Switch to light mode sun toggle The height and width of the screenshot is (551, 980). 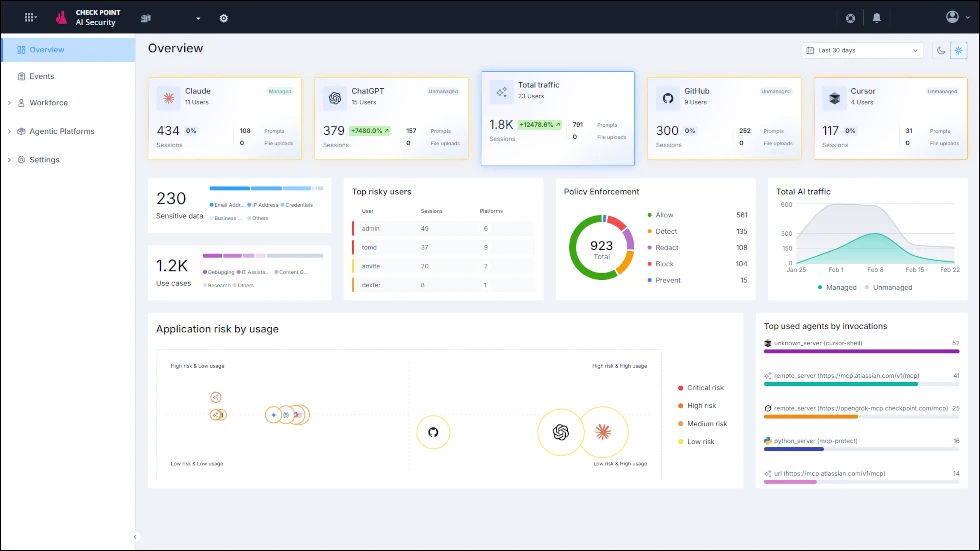click(958, 50)
